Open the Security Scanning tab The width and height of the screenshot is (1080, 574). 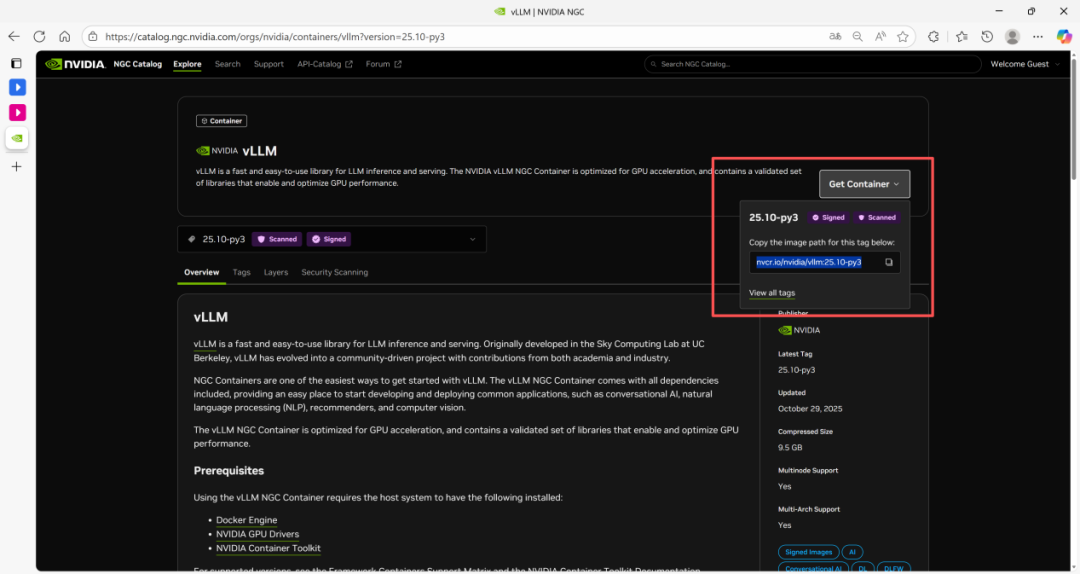coord(334,272)
